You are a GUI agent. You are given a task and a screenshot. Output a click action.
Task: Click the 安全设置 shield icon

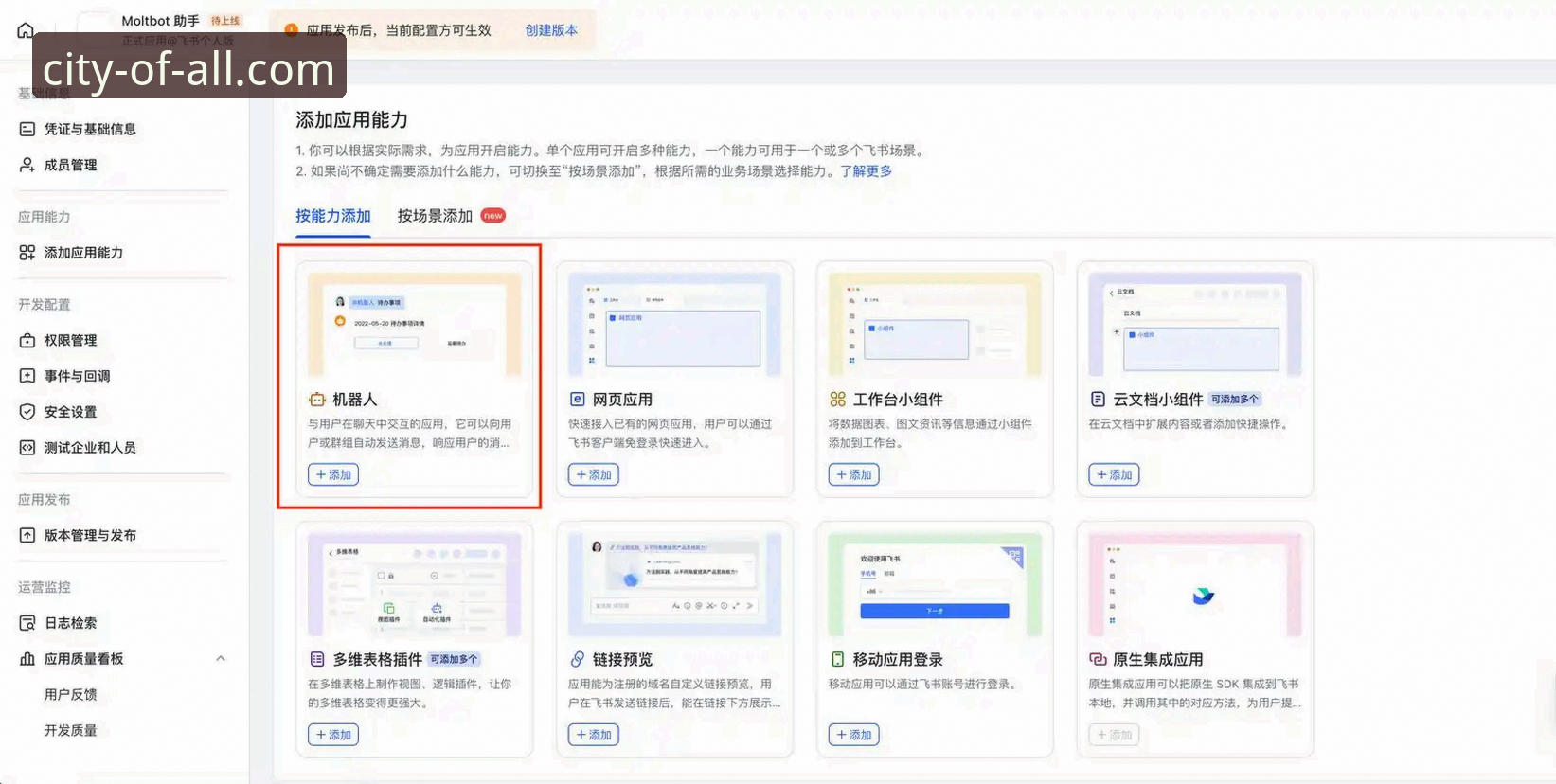27,412
